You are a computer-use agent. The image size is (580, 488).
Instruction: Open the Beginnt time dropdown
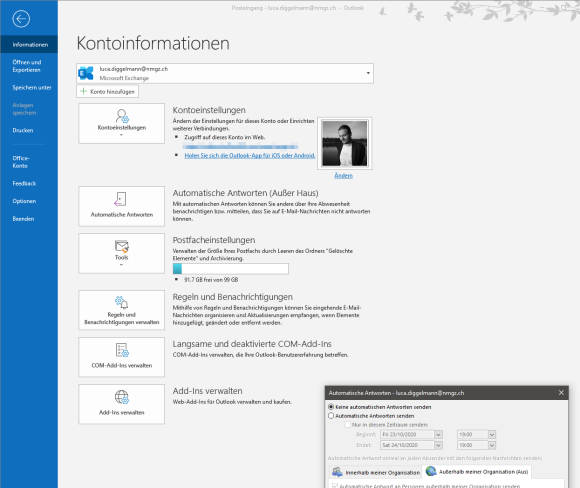click(x=492, y=434)
